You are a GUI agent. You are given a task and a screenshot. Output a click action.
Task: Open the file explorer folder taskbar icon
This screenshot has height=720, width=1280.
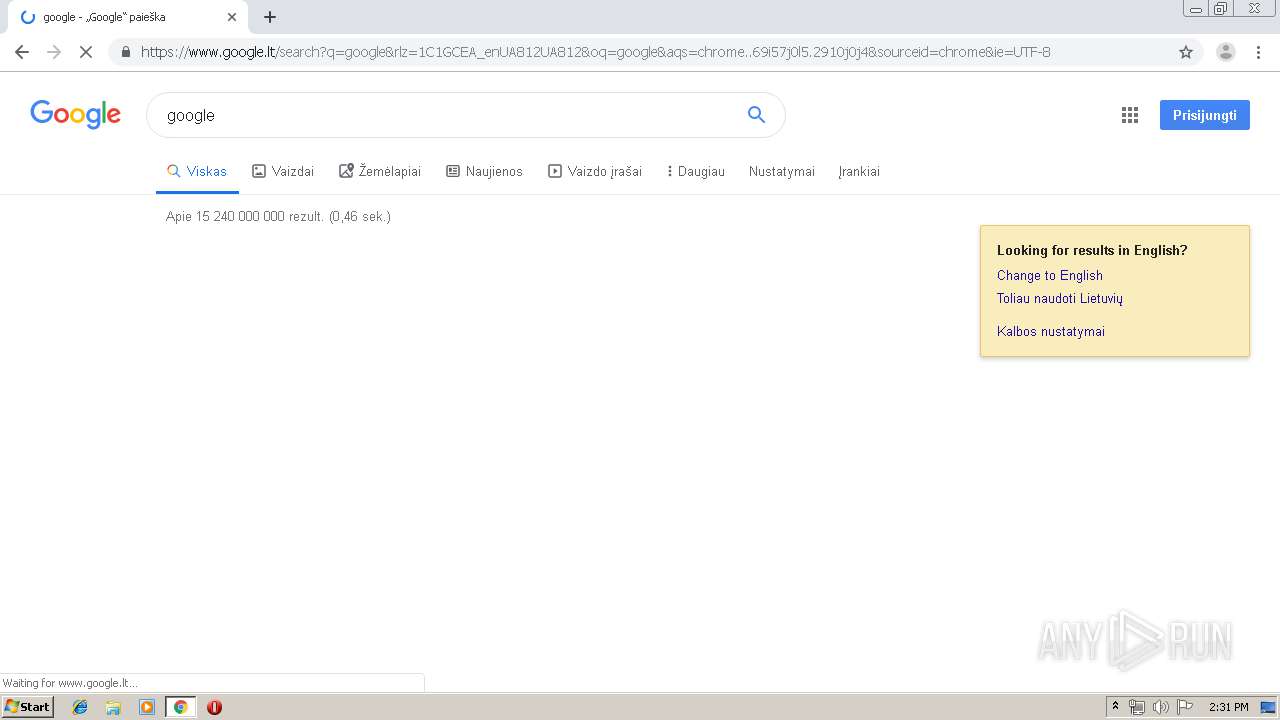tap(113, 707)
